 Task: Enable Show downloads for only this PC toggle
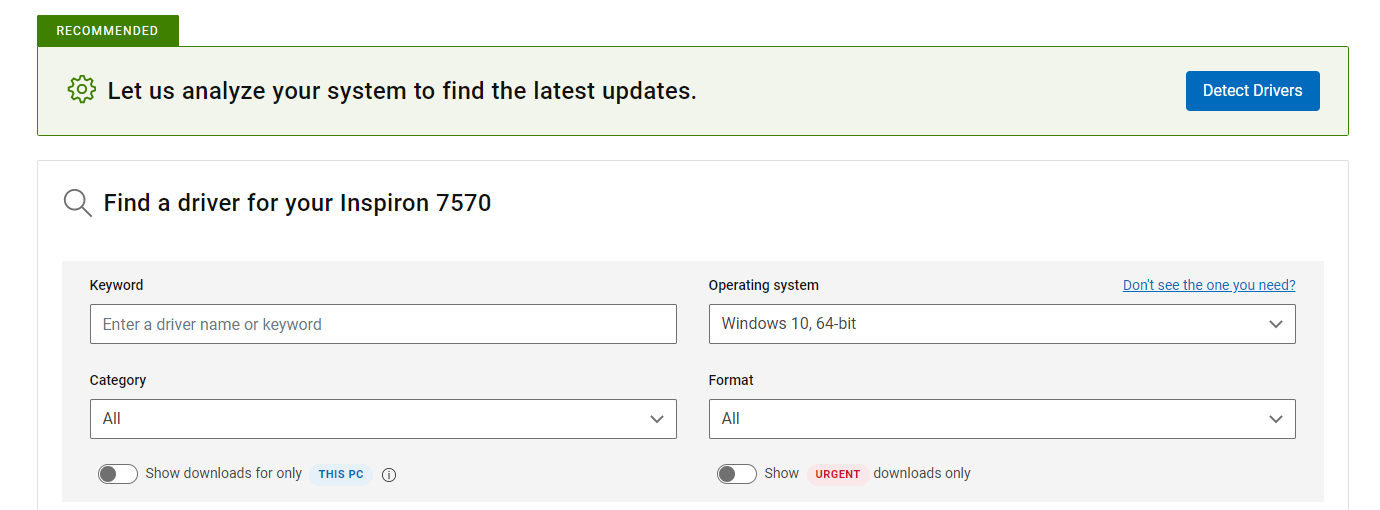pyautogui.click(x=118, y=474)
